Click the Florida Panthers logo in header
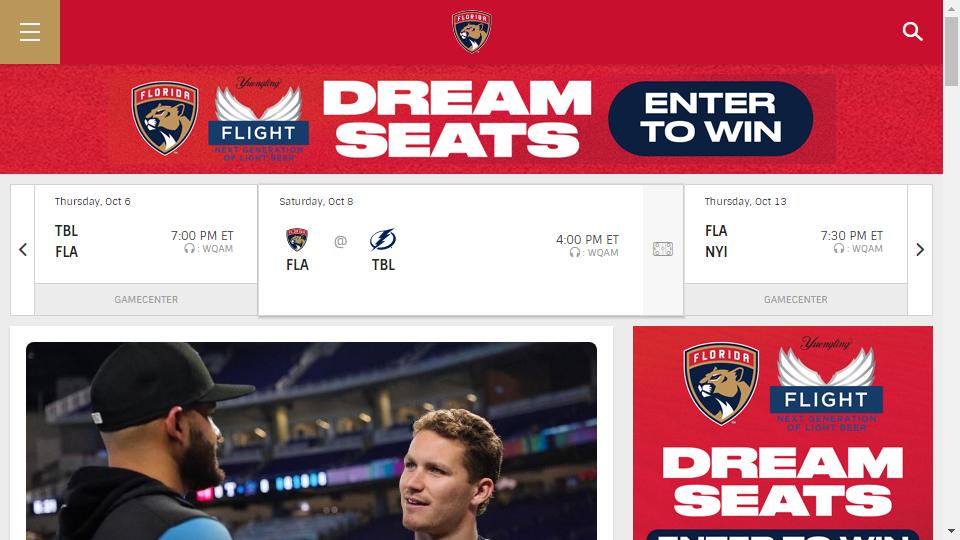960x540 pixels. point(471,31)
